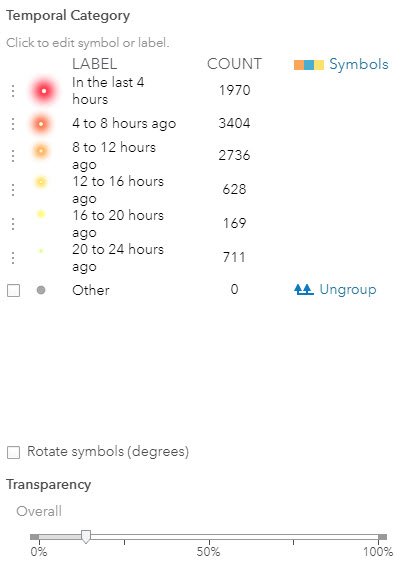Viewport: 402px width, 571px height.
Task: Edit the 'Other' label text
Action: (91, 290)
